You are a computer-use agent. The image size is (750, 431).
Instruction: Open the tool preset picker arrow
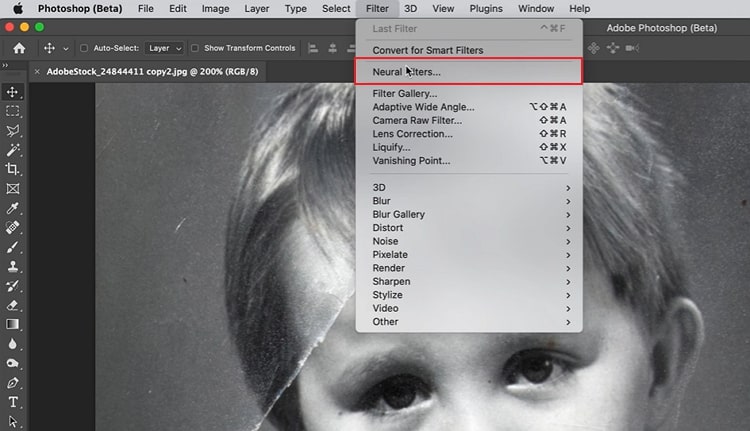tap(66, 48)
